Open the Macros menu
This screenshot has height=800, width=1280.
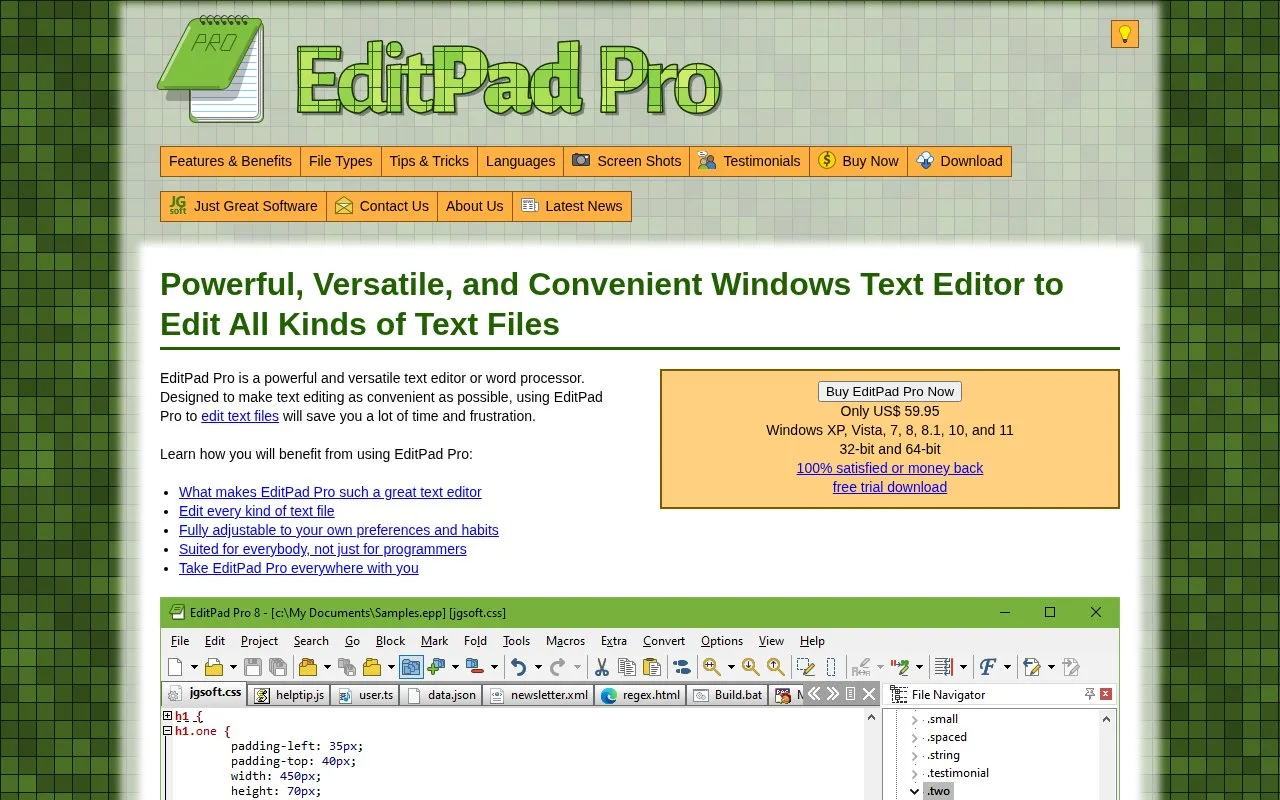(565, 641)
